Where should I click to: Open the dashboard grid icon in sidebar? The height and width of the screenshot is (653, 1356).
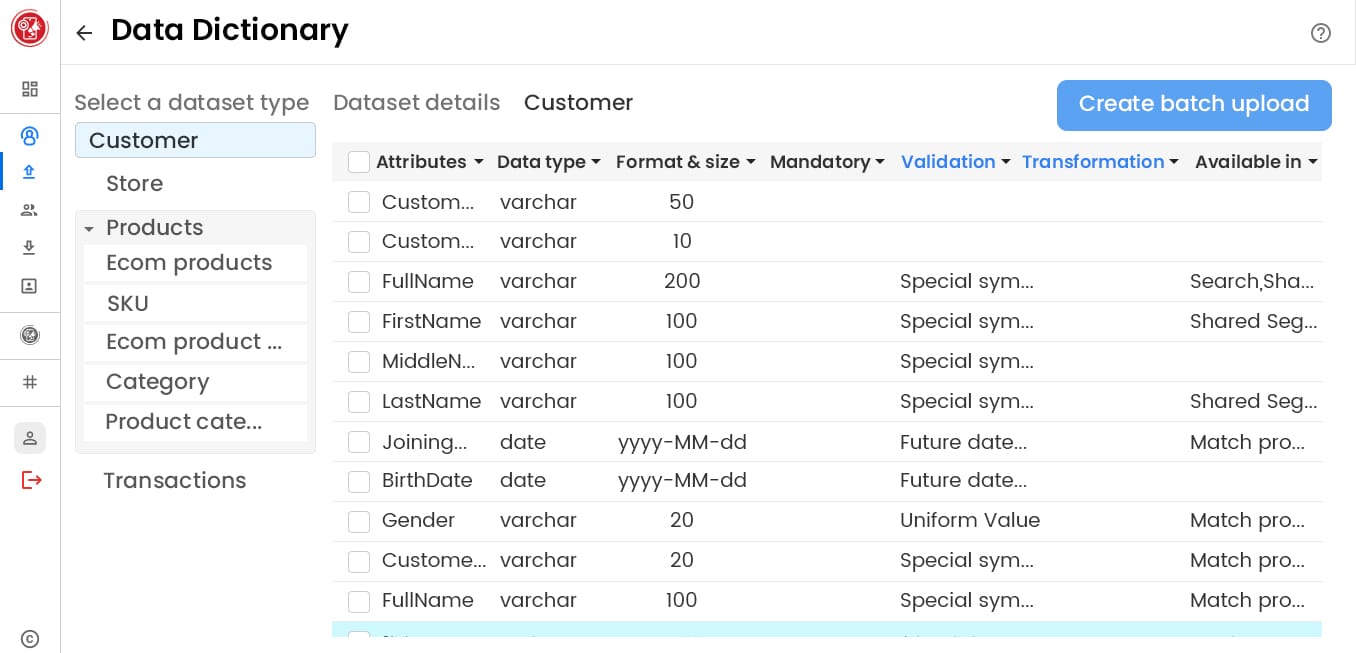click(30, 89)
